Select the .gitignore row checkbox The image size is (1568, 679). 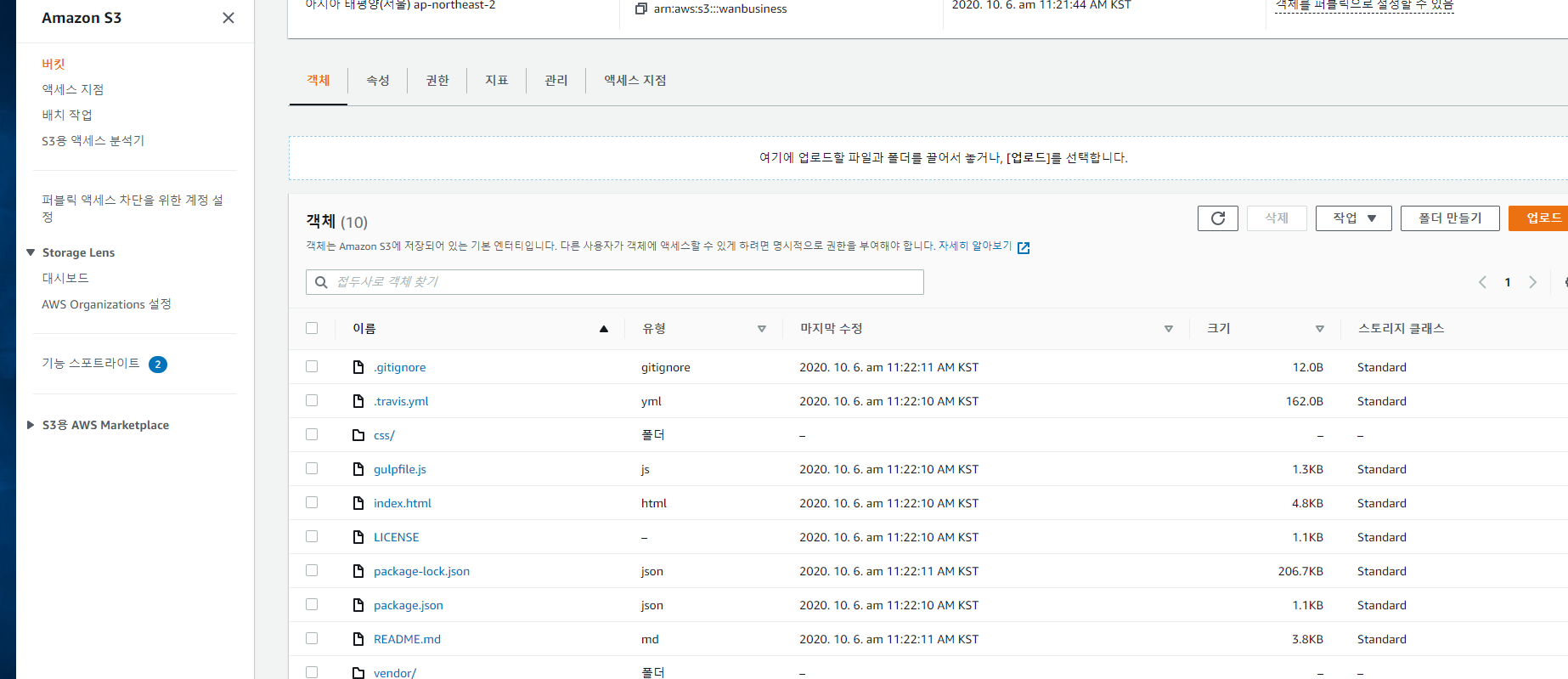tap(312, 366)
